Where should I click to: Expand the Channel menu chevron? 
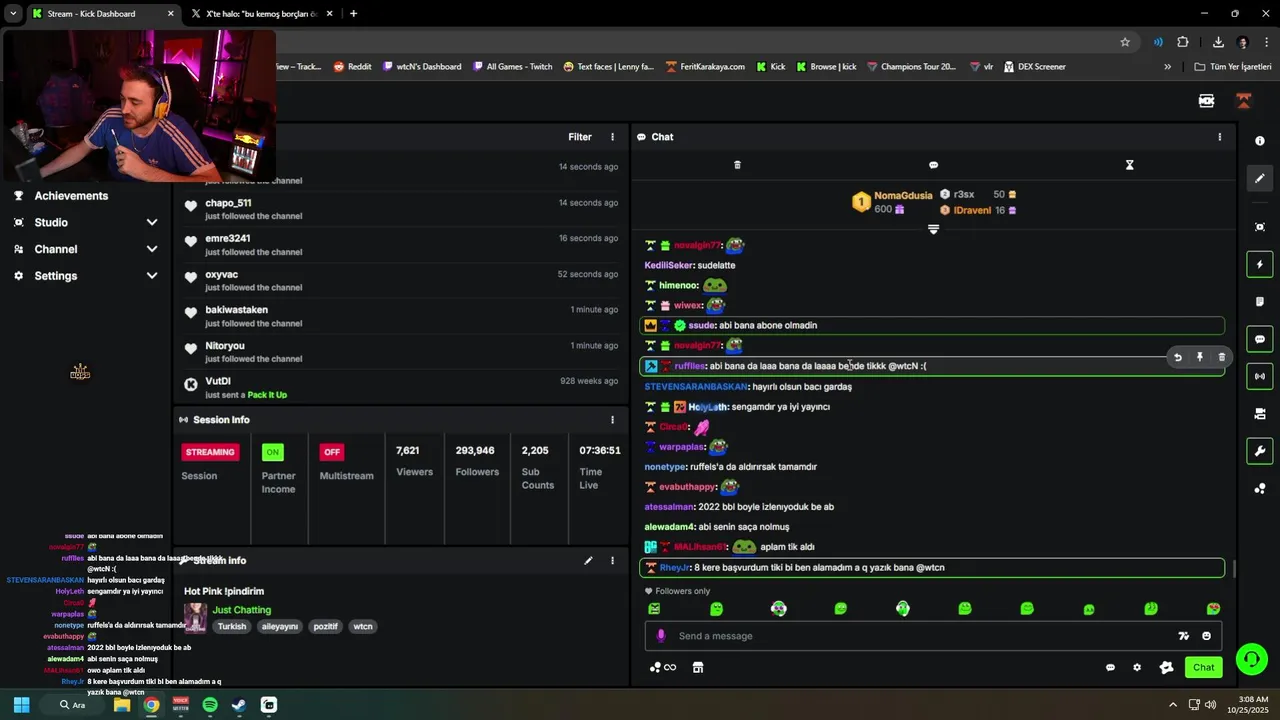tap(152, 249)
